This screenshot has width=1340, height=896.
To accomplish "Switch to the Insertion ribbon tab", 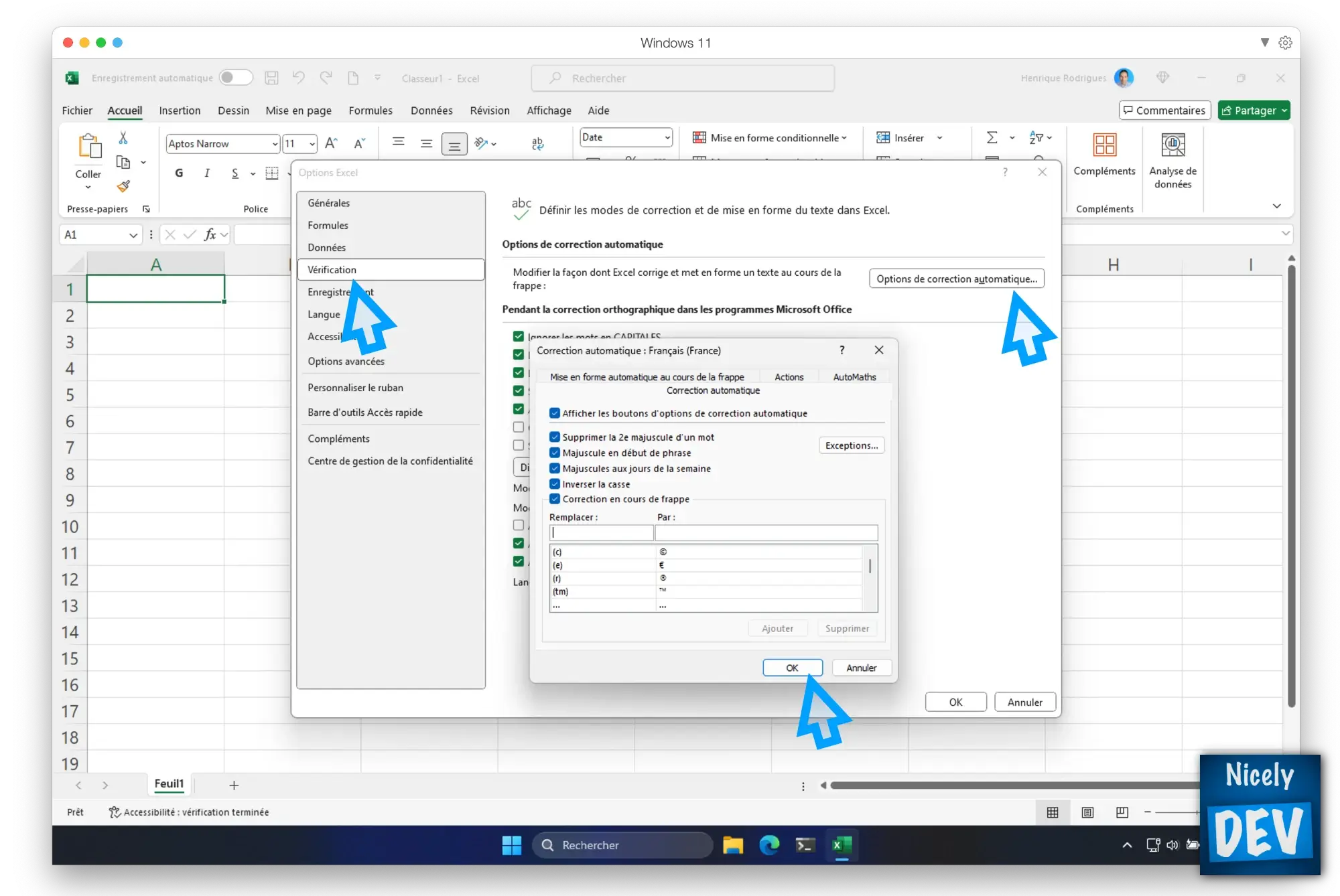I will (x=180, y=110).
